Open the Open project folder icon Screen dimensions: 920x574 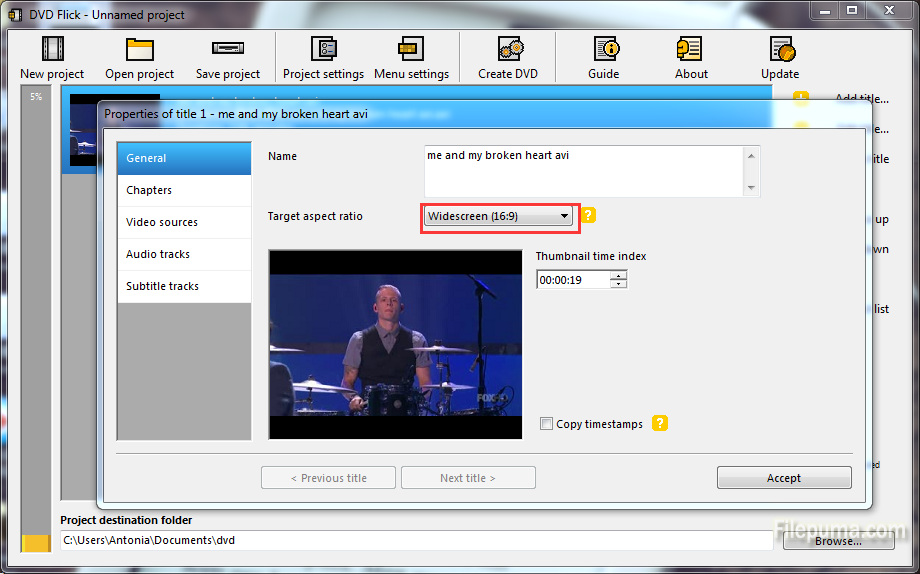139,50
